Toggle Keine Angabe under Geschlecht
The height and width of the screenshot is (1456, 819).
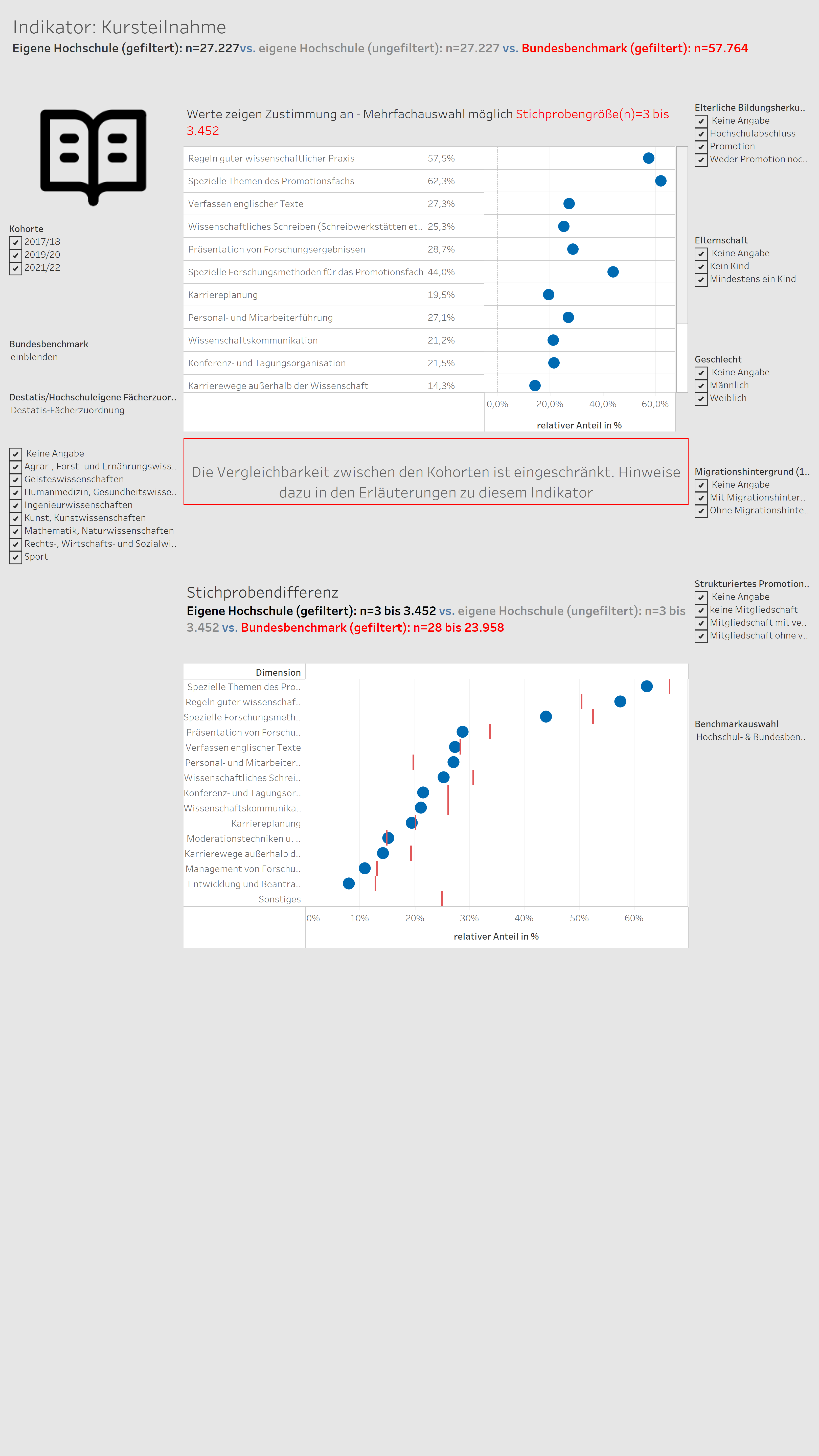pyautogui.click(x=701, y=373)
